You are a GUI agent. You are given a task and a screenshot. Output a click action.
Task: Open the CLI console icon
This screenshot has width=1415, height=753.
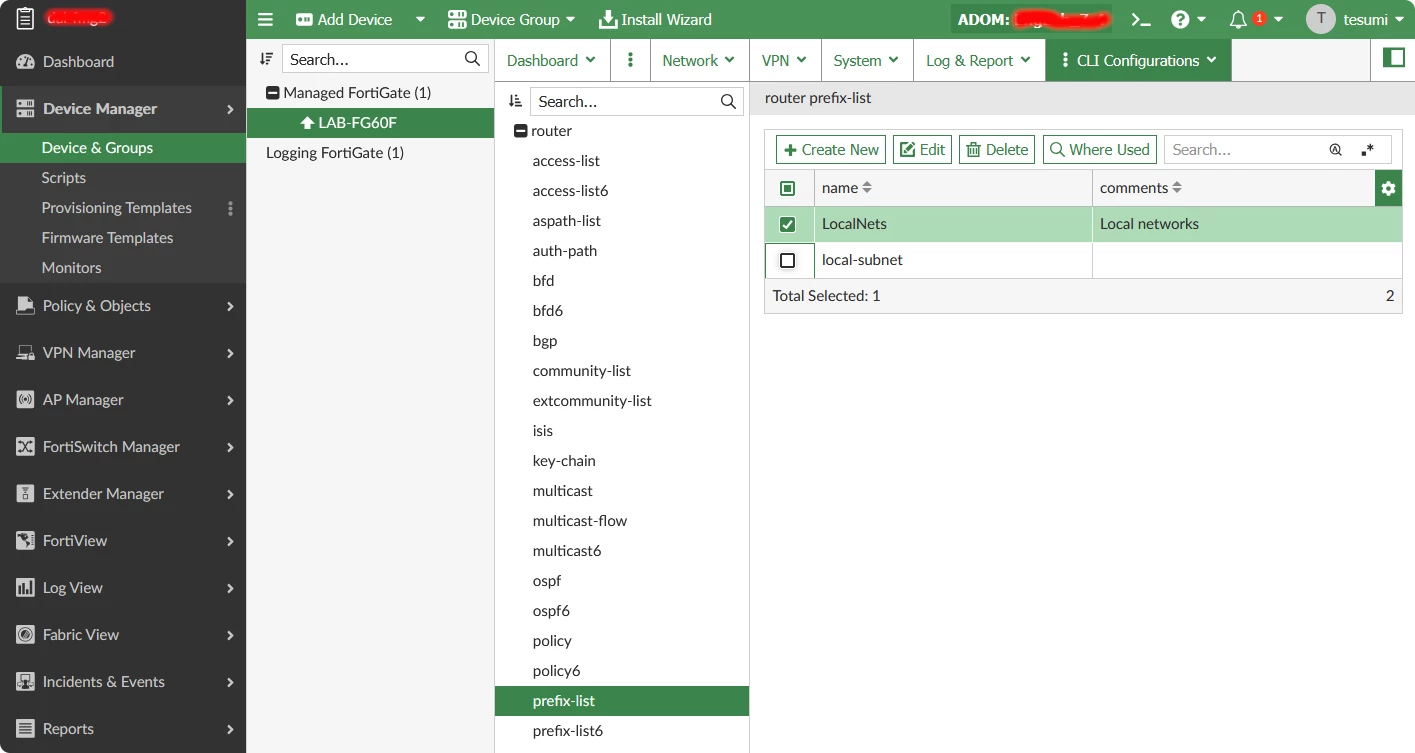tap(1141, 20)
